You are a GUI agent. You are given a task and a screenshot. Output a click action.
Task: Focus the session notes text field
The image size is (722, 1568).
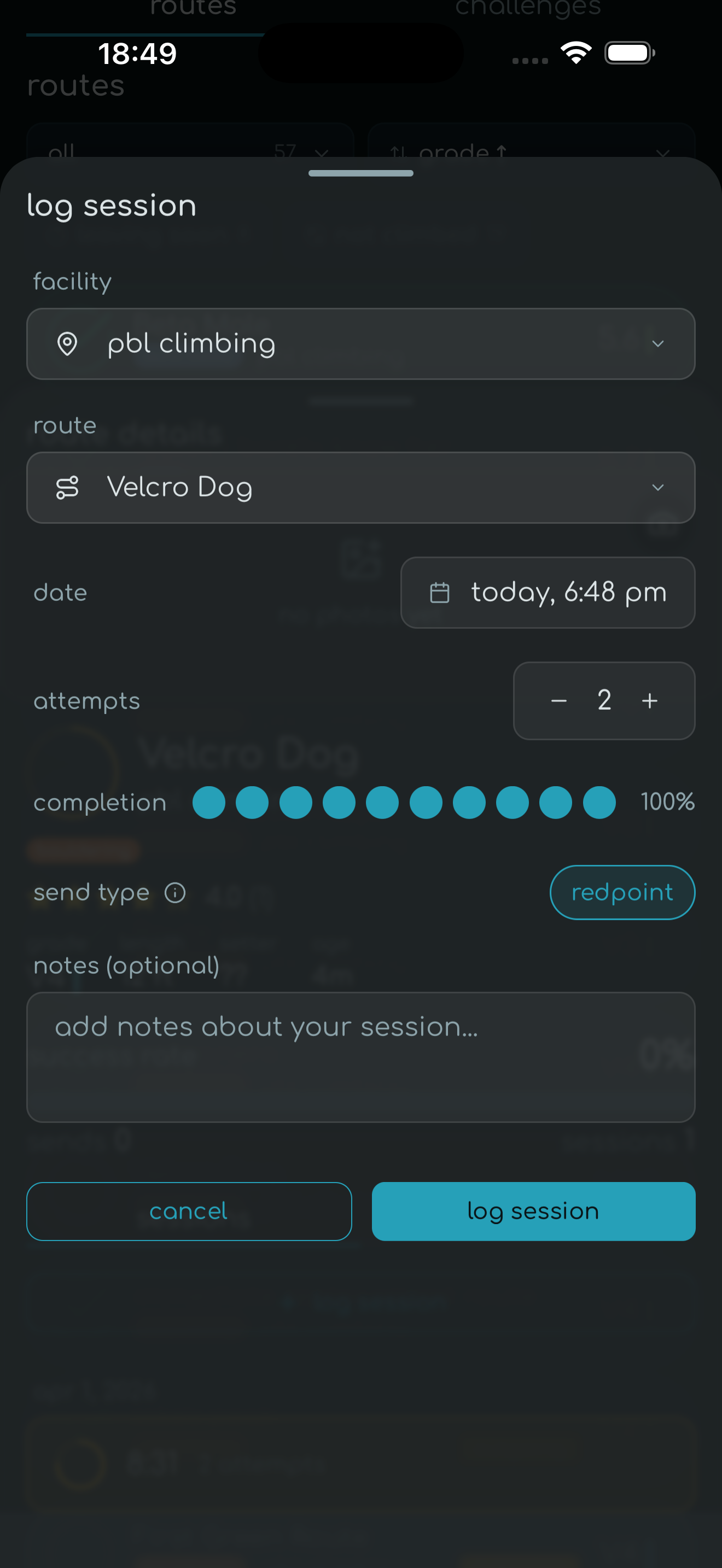tap(361, 1057)
